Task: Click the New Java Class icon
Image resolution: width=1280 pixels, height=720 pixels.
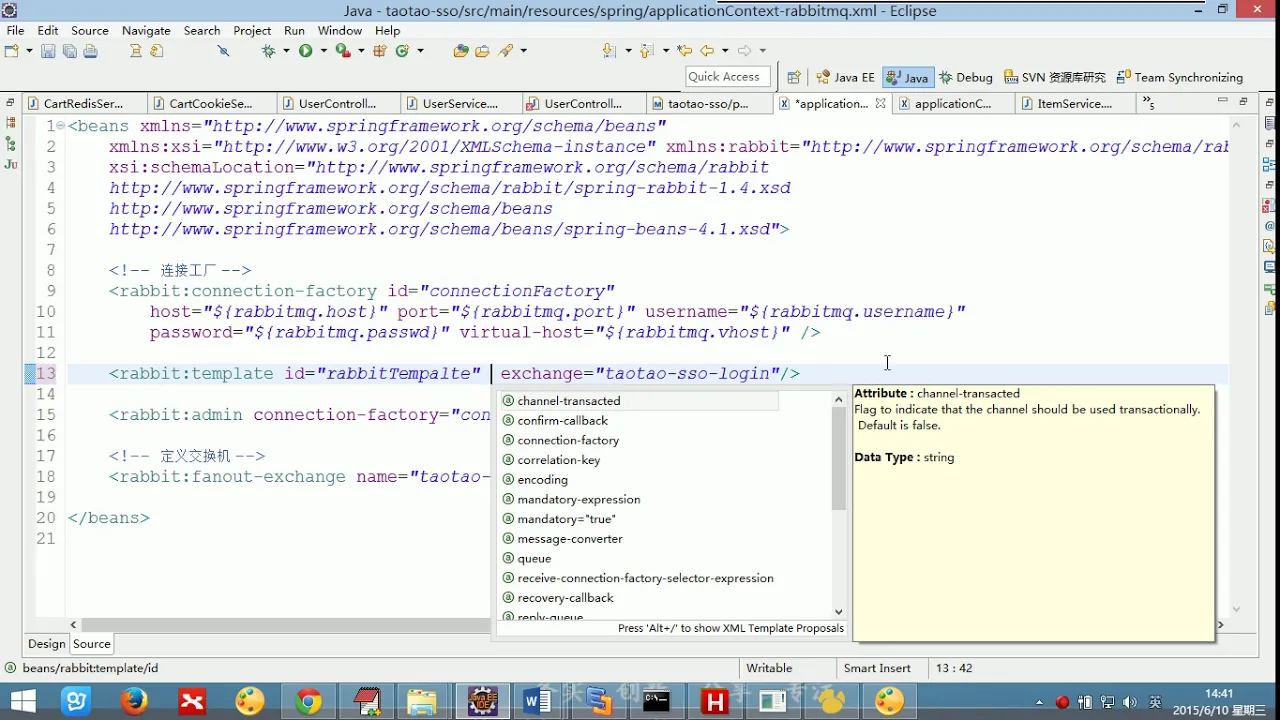Action: click(402, 51)
